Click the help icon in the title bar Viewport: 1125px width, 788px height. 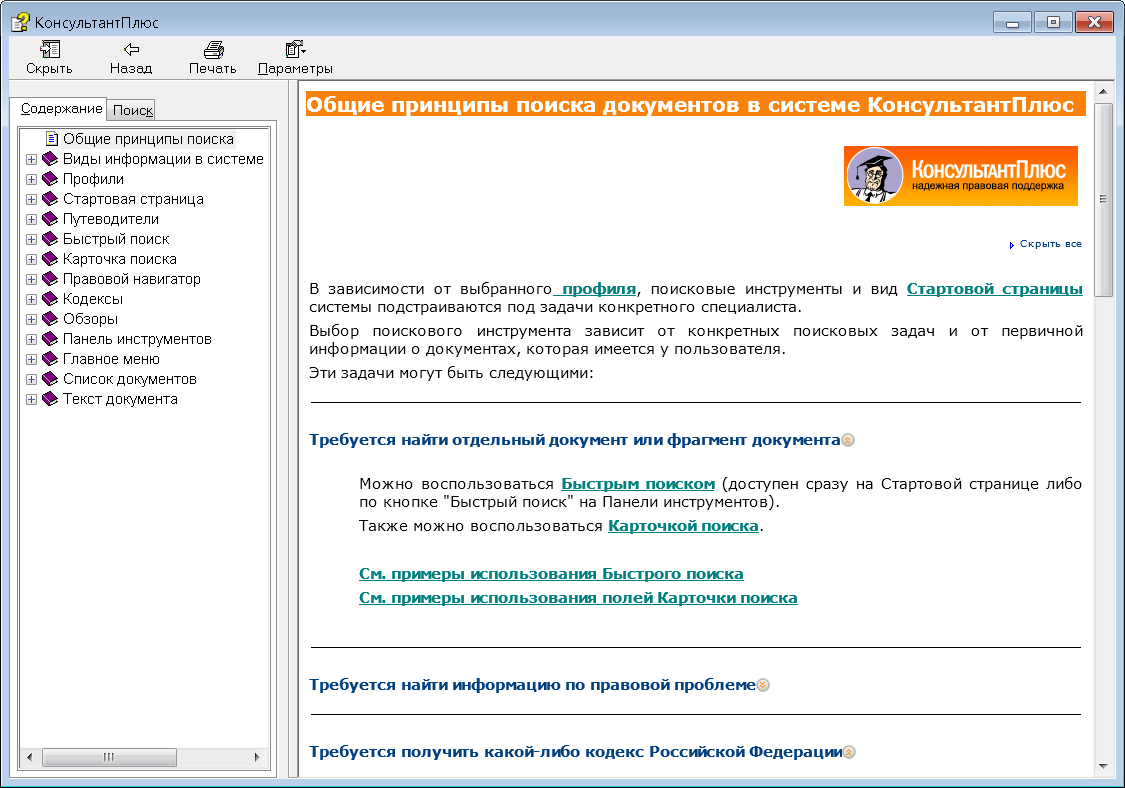point(20,22)
